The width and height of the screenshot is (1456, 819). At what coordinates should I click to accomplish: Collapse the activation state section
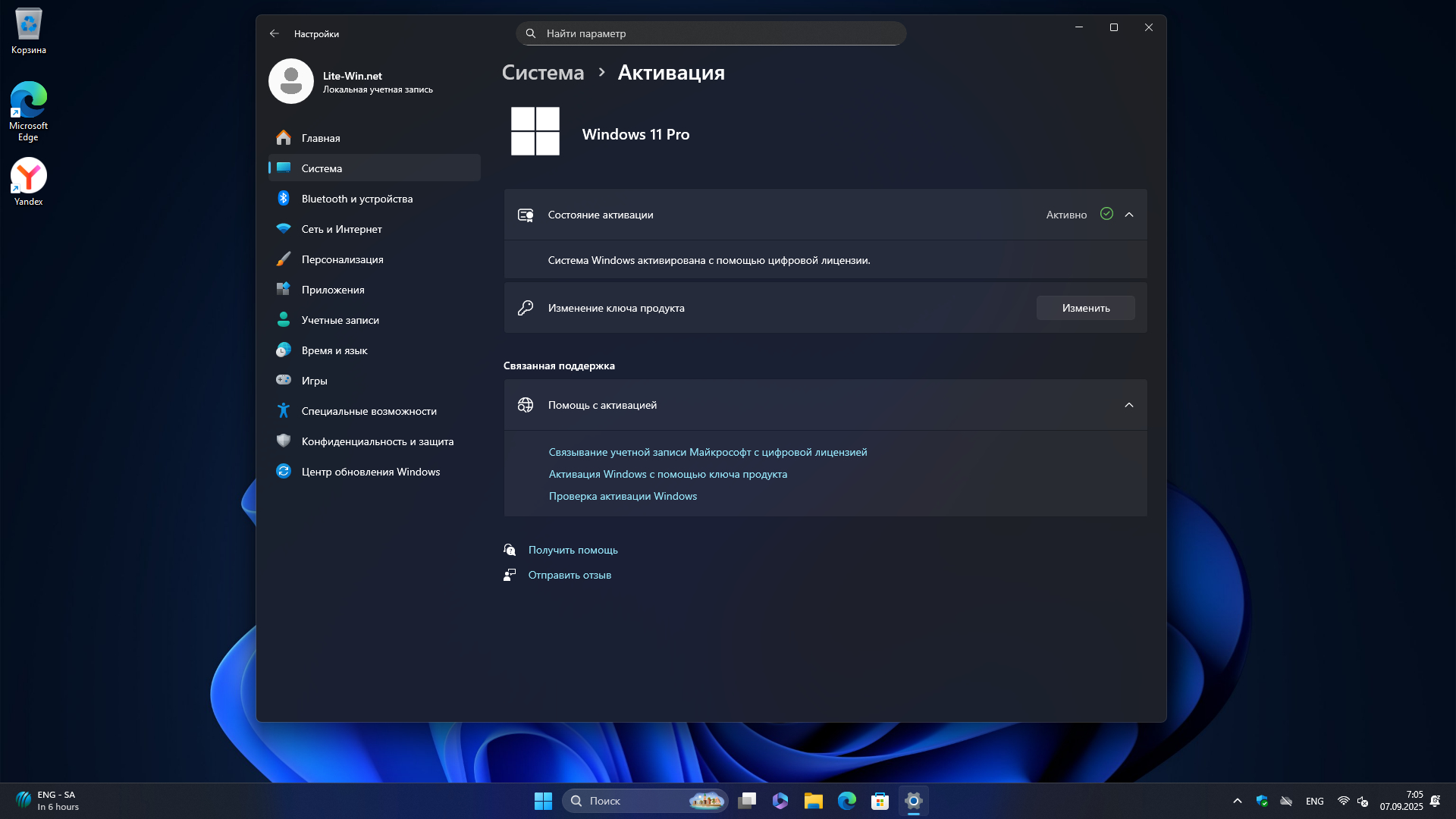coord(1129,215)
